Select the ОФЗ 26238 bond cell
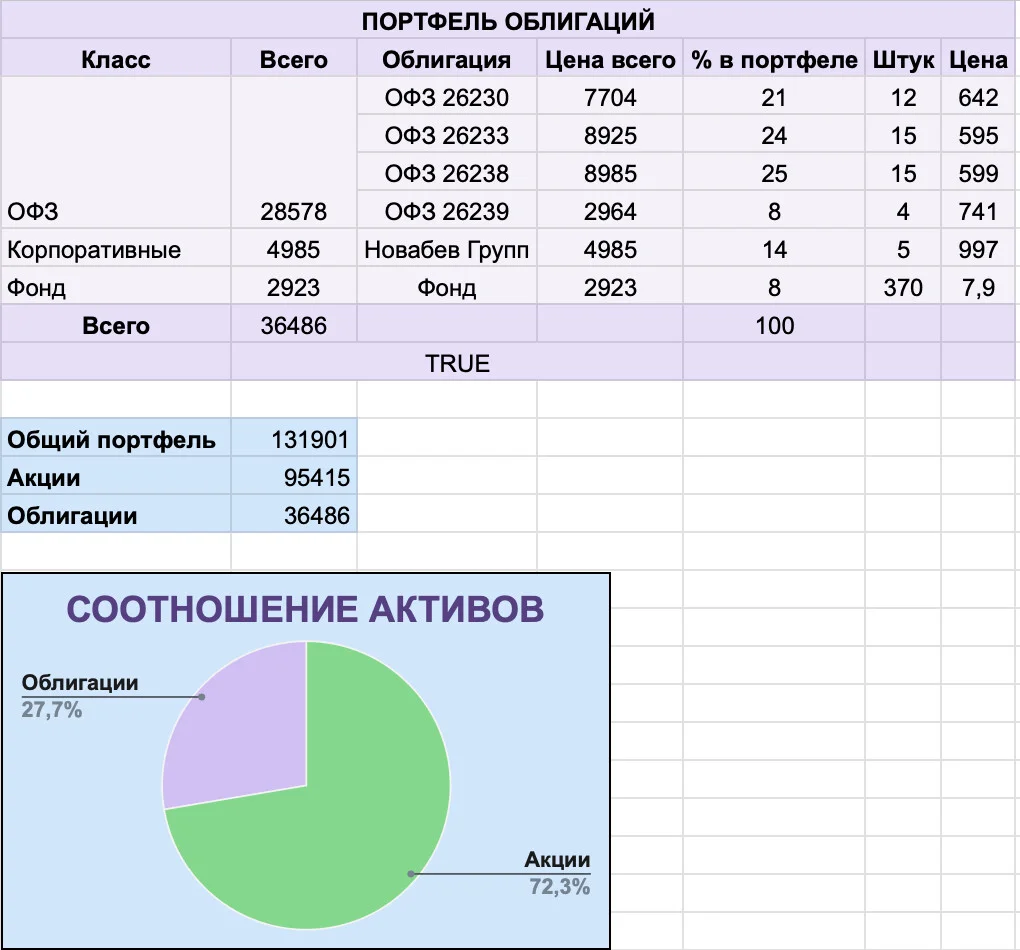The image size is (1020, 950). (446, 173)
